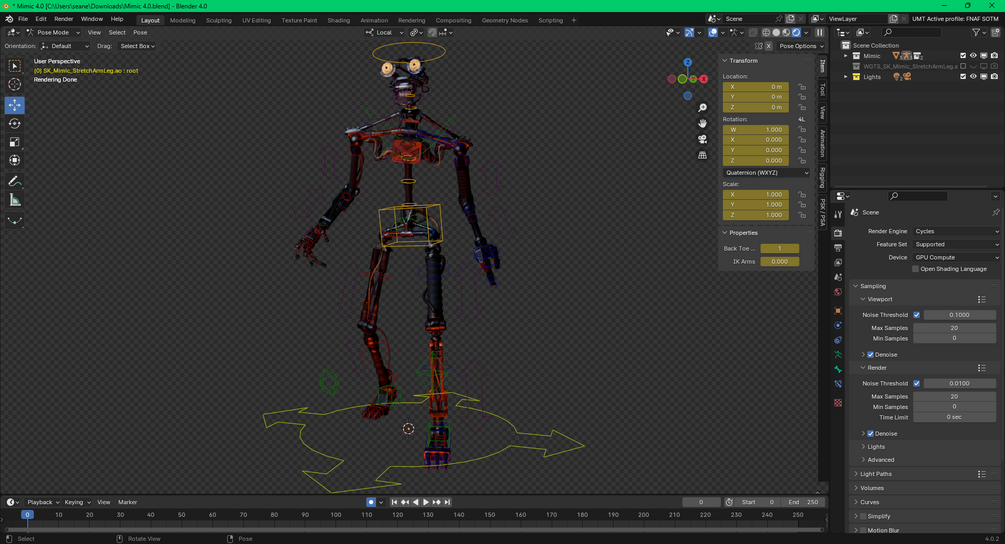This screenshot has height=544, width=1005.
Task: Hide Lights collection with eye icon
Action: (973, 77)
